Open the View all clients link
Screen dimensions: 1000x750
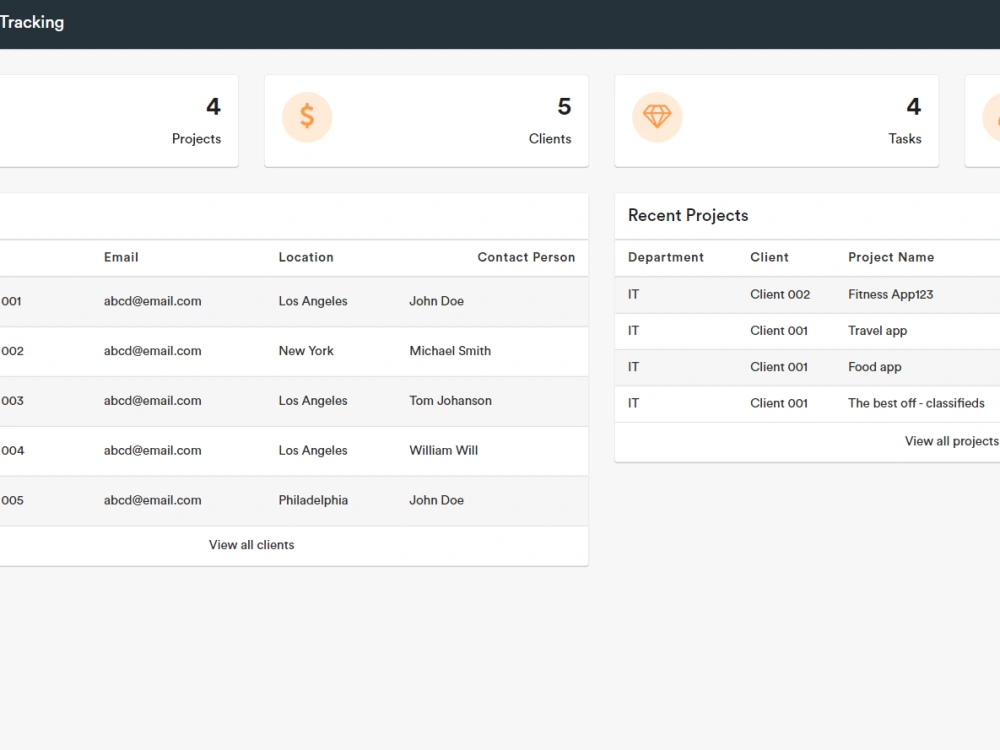click(x=251, y=545)
